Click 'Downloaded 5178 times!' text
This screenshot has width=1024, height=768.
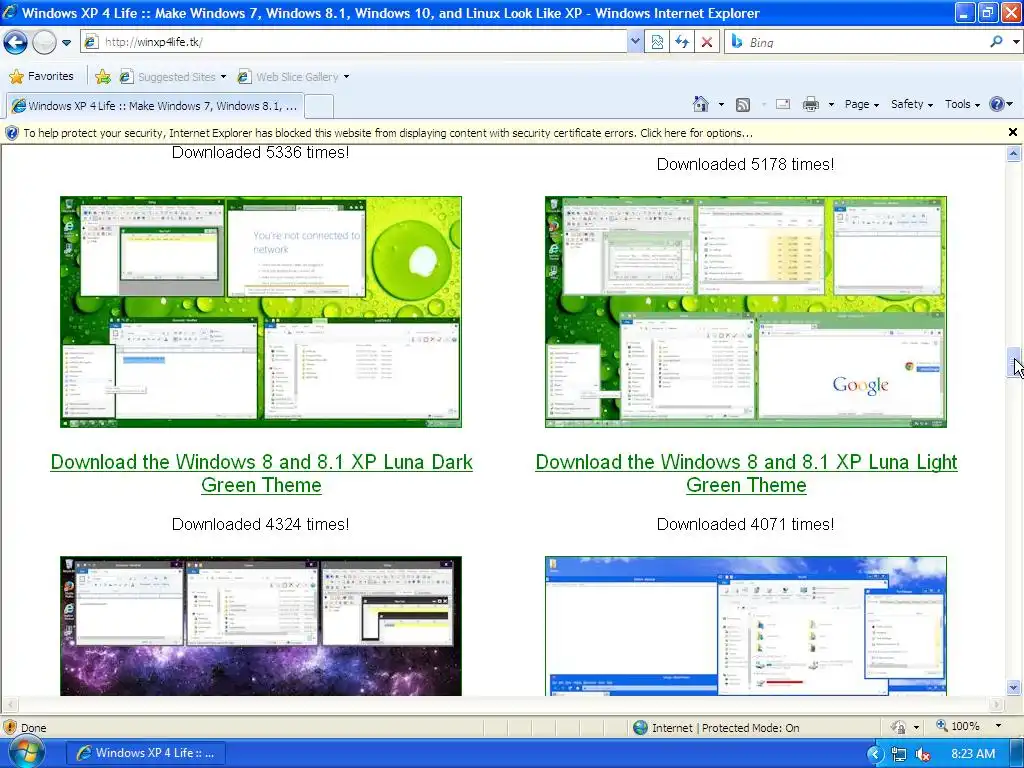coord(745,165)
